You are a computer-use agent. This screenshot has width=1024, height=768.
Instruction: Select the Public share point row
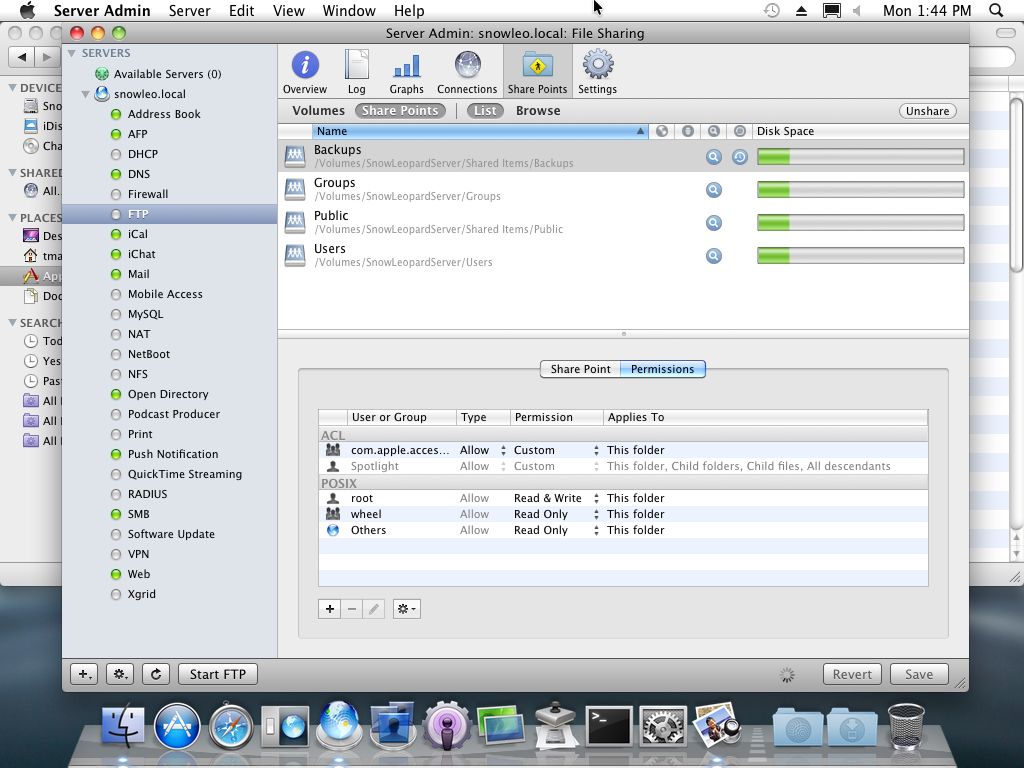(623, 222)
